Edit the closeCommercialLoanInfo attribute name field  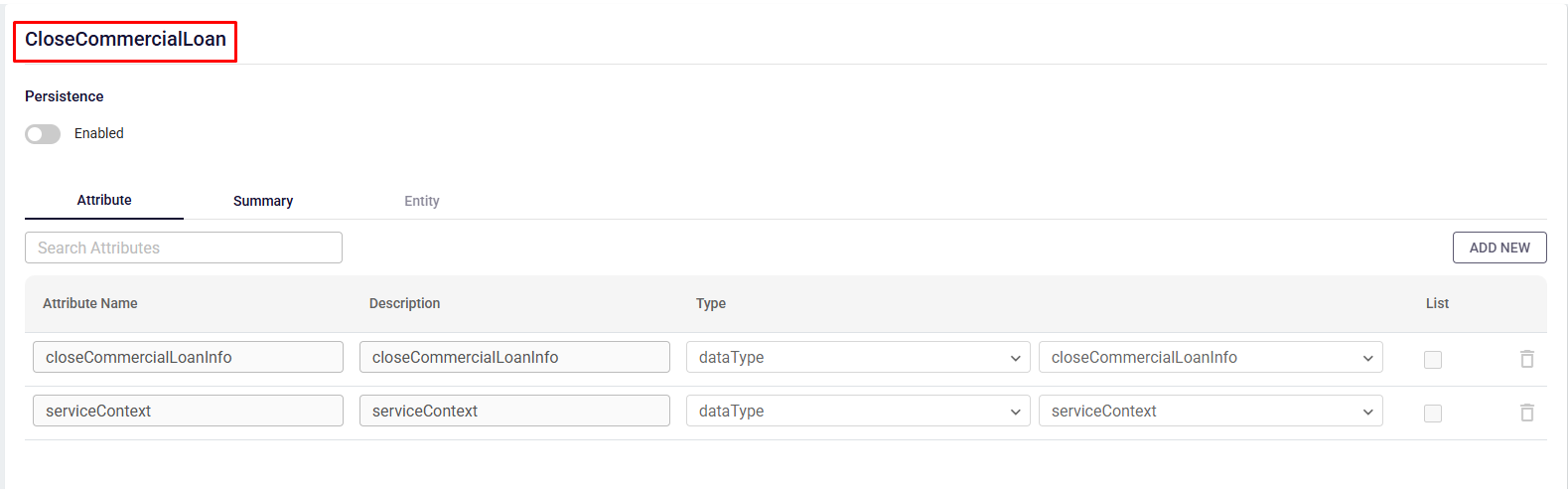pos(188,358)
